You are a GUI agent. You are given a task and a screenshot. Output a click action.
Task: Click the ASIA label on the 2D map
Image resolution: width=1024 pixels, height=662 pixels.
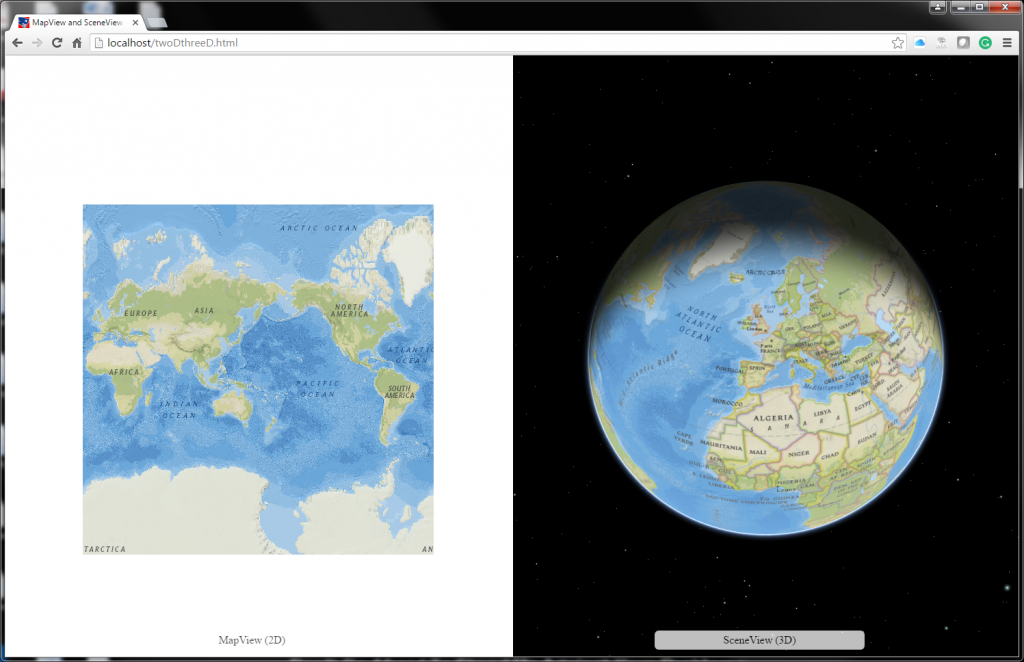[204, 311]
